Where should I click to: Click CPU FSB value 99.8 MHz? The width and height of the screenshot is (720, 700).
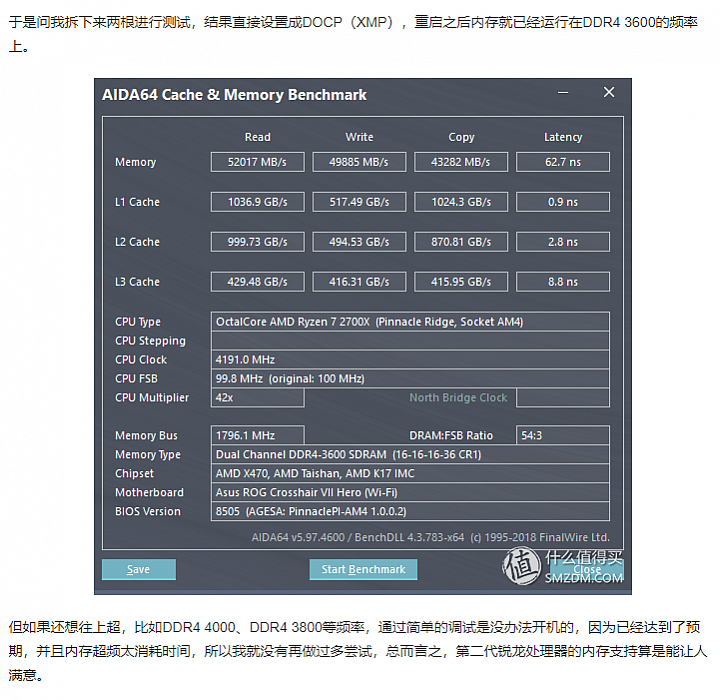[x=411, y=378]
